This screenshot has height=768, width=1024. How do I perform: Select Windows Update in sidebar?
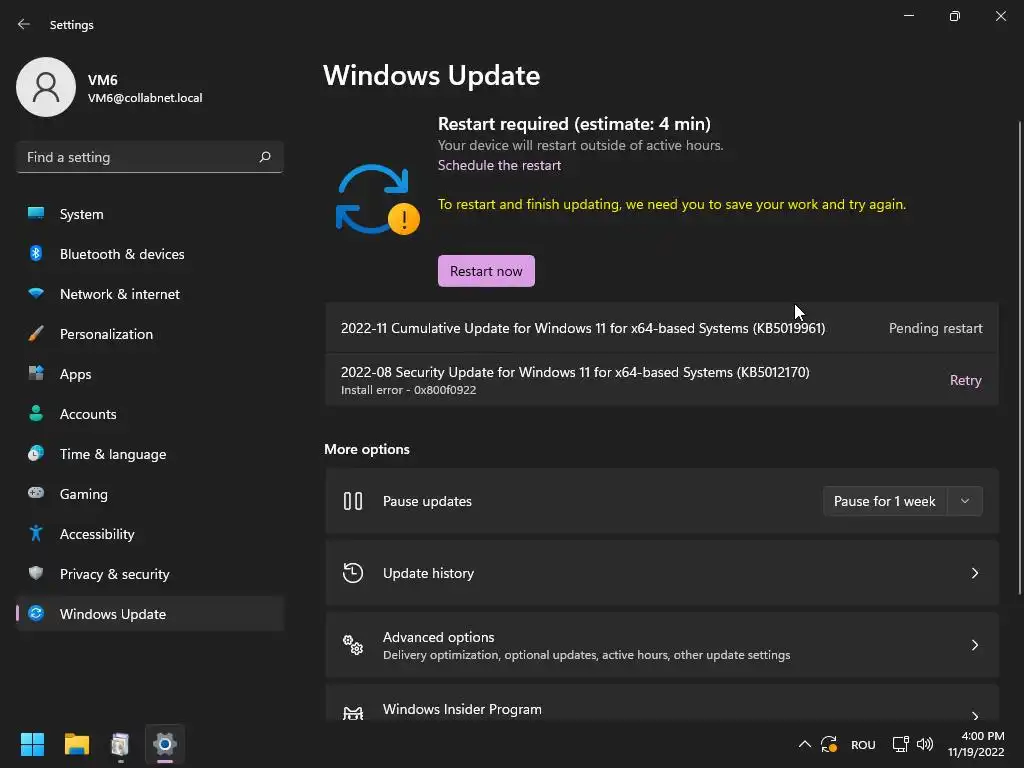tap(150, 613)
